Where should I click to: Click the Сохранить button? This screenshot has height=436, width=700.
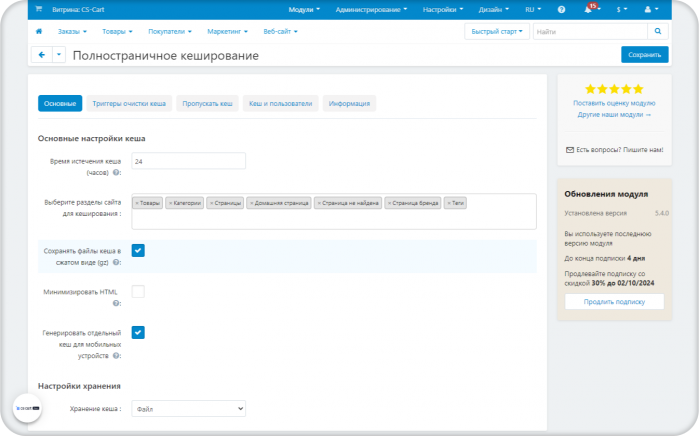click(x=645, y=55)
